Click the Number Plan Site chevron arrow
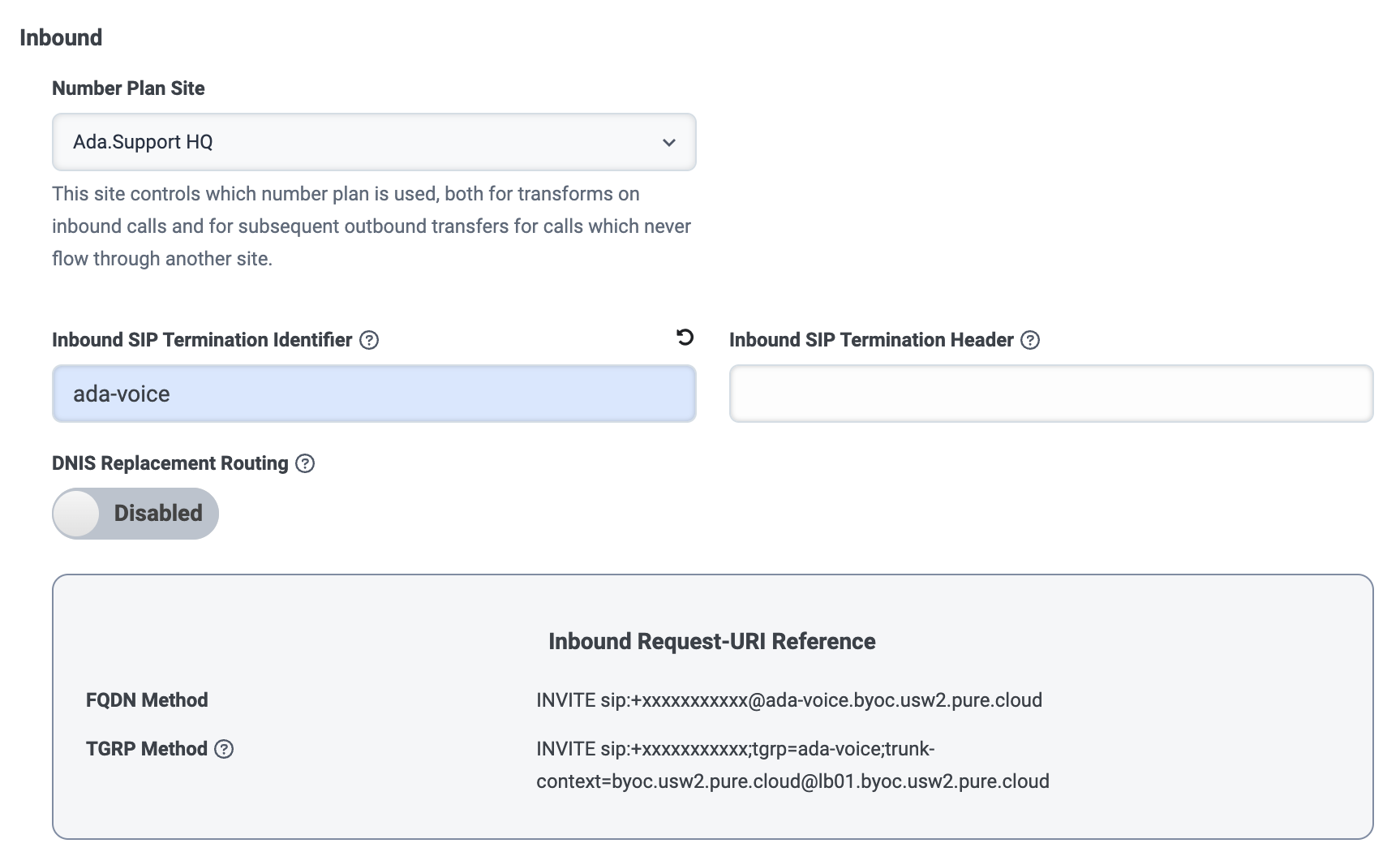This screenshot has width=1400, height=865. [x=669, y=143]
